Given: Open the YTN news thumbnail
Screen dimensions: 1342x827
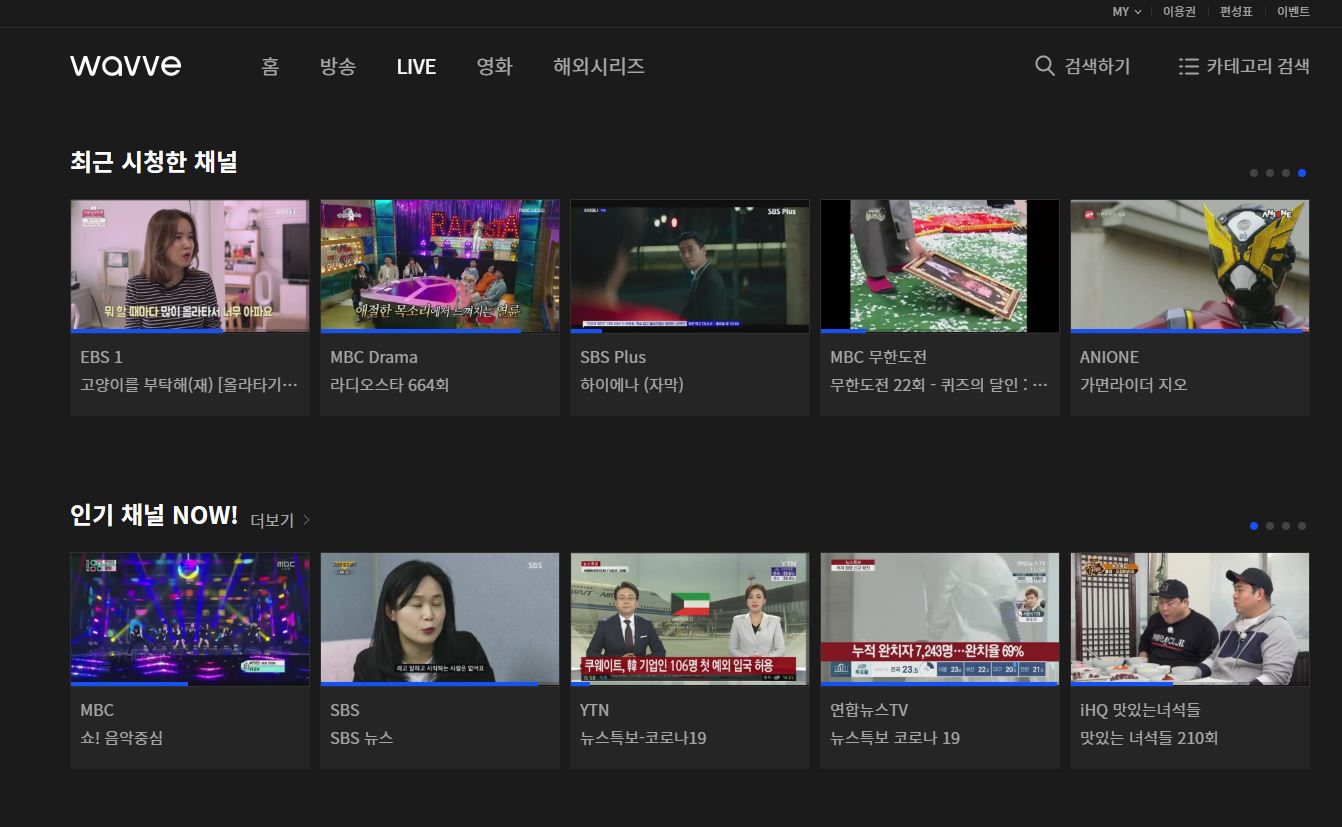Looking at the screenshot, I should 690,619.
